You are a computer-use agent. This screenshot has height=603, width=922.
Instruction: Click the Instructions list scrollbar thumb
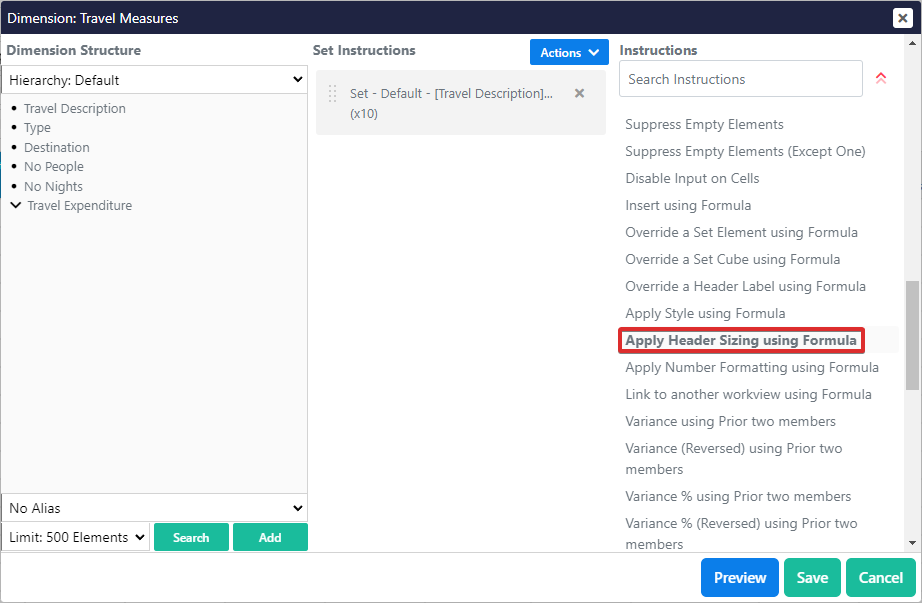(911, 335)
